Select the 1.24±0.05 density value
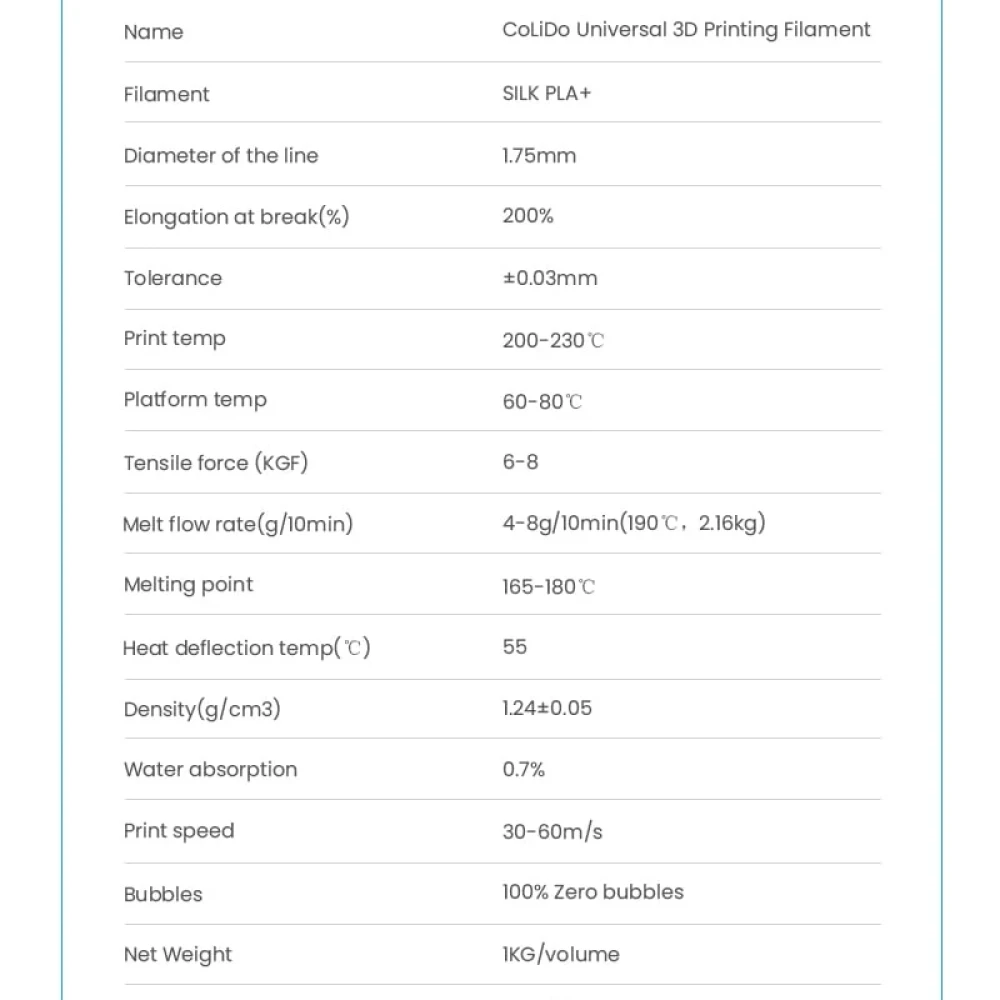 (x=547, y=708)
